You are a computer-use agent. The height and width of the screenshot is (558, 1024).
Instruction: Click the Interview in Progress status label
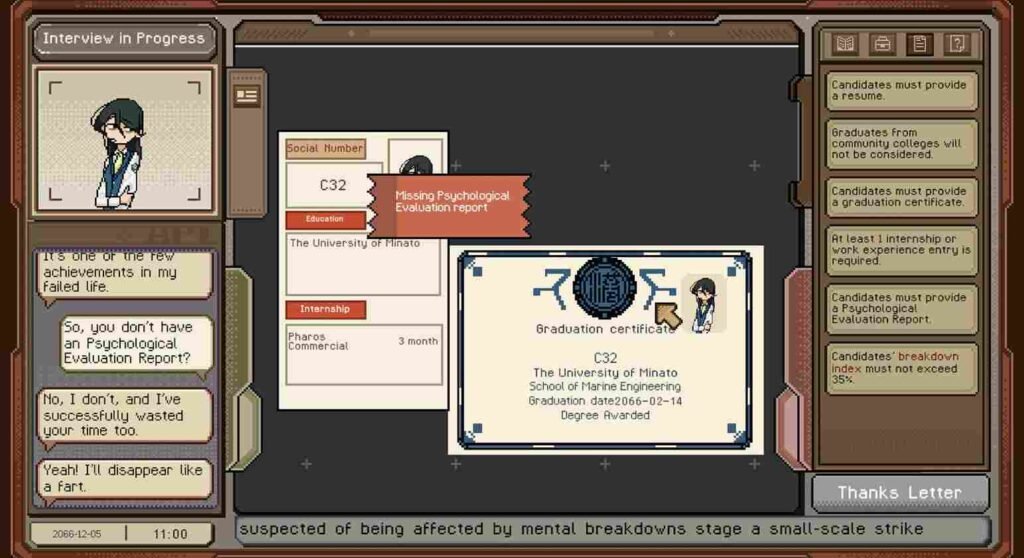point(124,39)
